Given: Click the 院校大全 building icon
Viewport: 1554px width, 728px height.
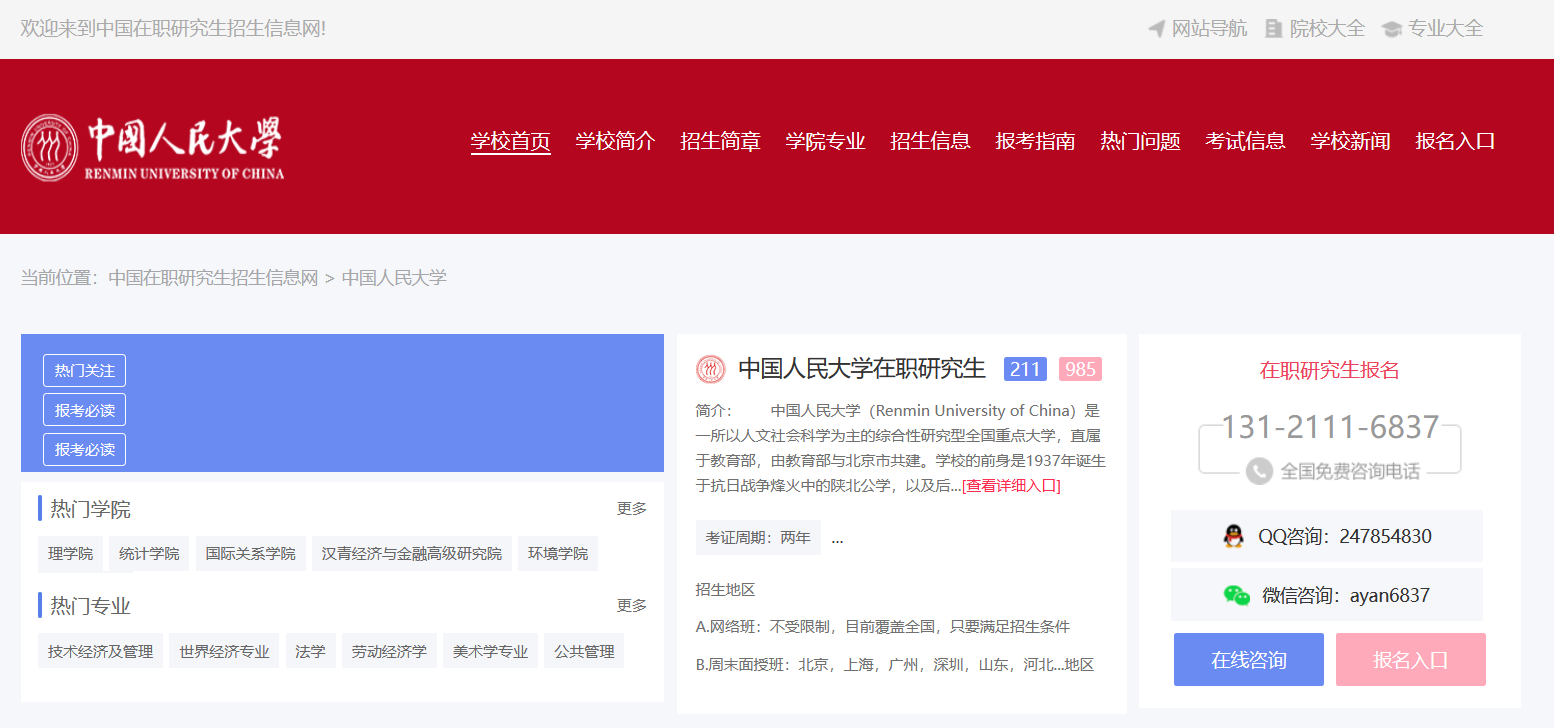Looking at the screenshot, I should coord(1273,28).
